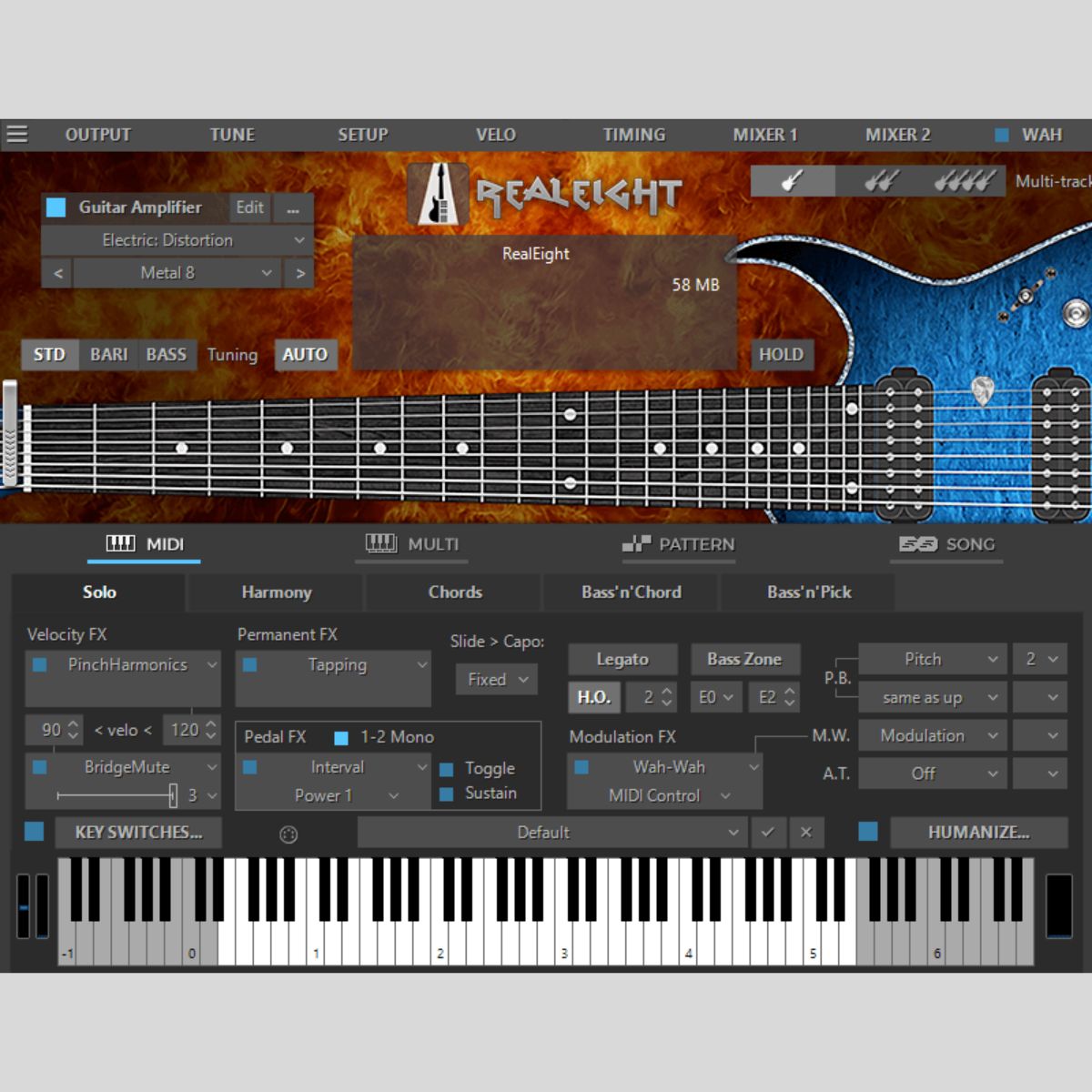Viewport: 1092px width, 1092px height.
Task: Open Metal 8 preset dropdown
Action: pyautogui.click(x=177, y=273)
